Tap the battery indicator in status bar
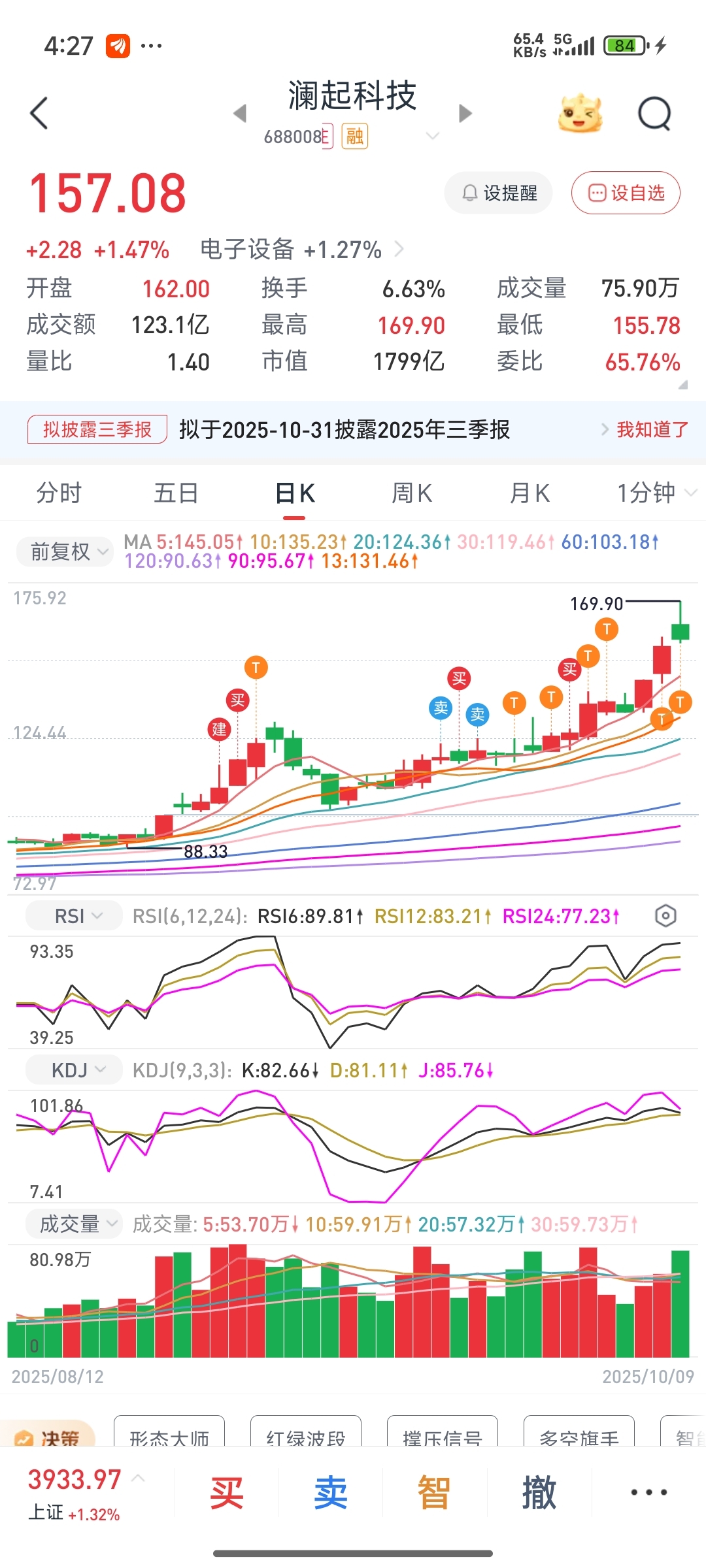Screen dimensions: 706x1568 coord(626,46)
